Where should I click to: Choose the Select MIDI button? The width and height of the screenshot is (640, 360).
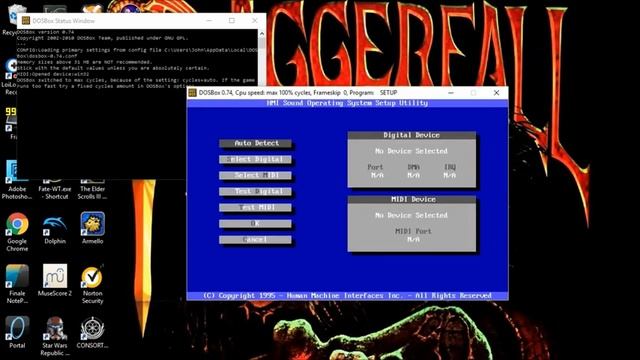click(256, 175)
